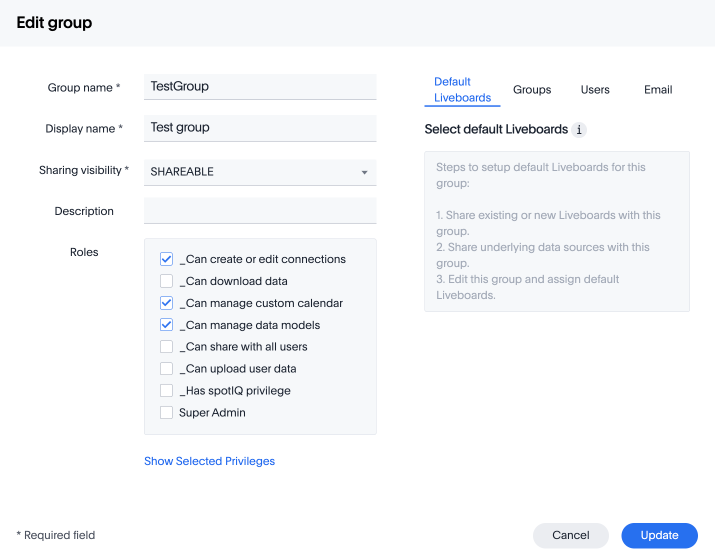The image size is (715, 555).
Task: Open the Groups tab
Action: click(x=532, y=90)
